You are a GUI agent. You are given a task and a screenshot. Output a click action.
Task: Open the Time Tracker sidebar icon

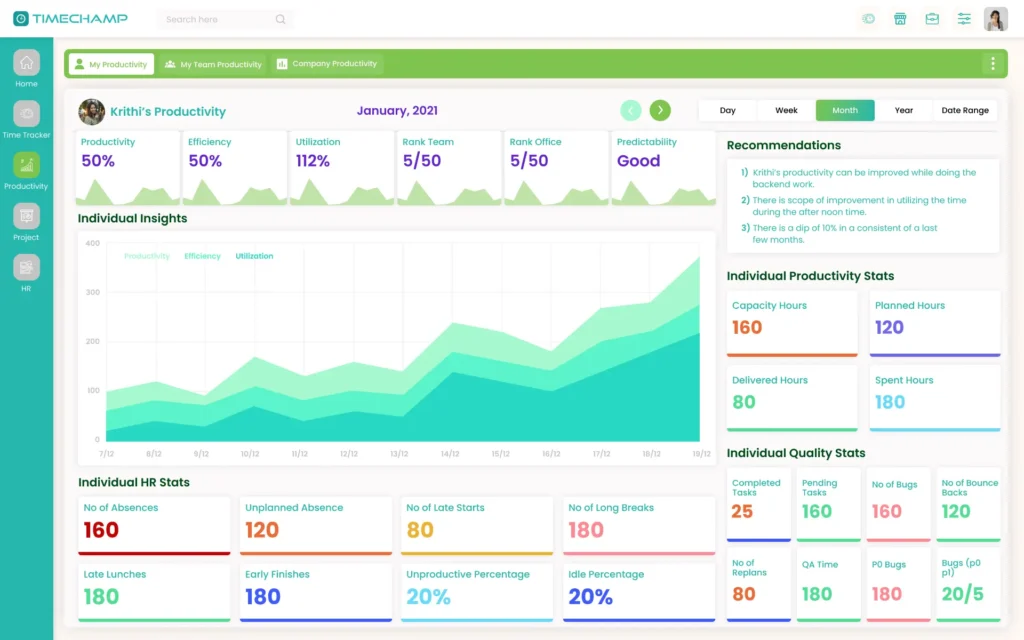pos(26,114)
